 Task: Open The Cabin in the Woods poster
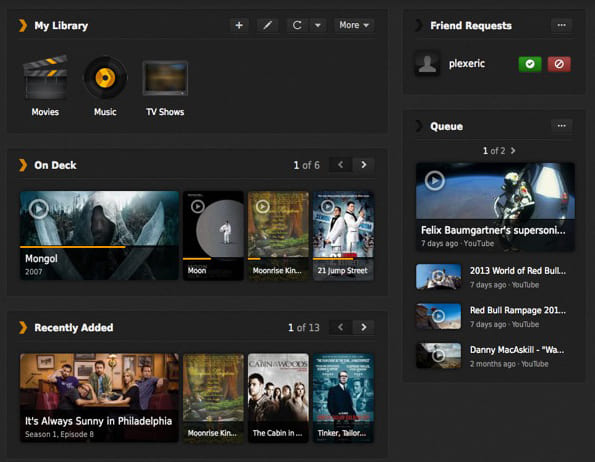[x=278, y=398]
